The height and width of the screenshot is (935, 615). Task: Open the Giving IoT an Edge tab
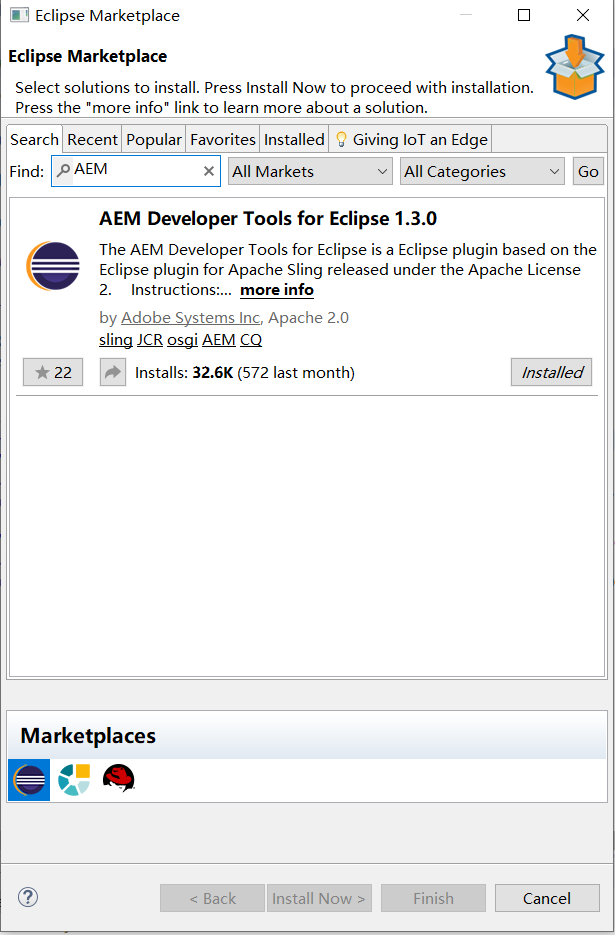(411, 140)
